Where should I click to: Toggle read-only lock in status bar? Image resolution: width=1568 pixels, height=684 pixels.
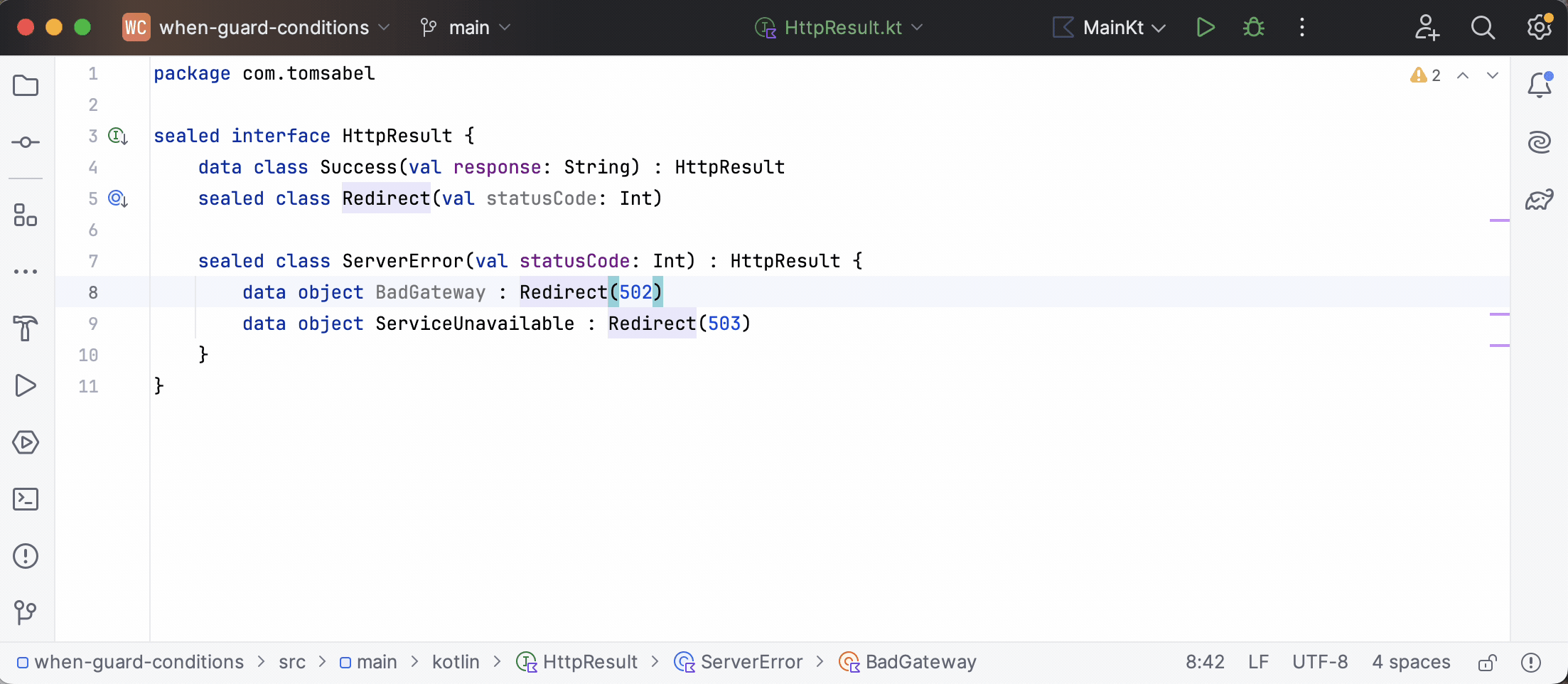1488,663
